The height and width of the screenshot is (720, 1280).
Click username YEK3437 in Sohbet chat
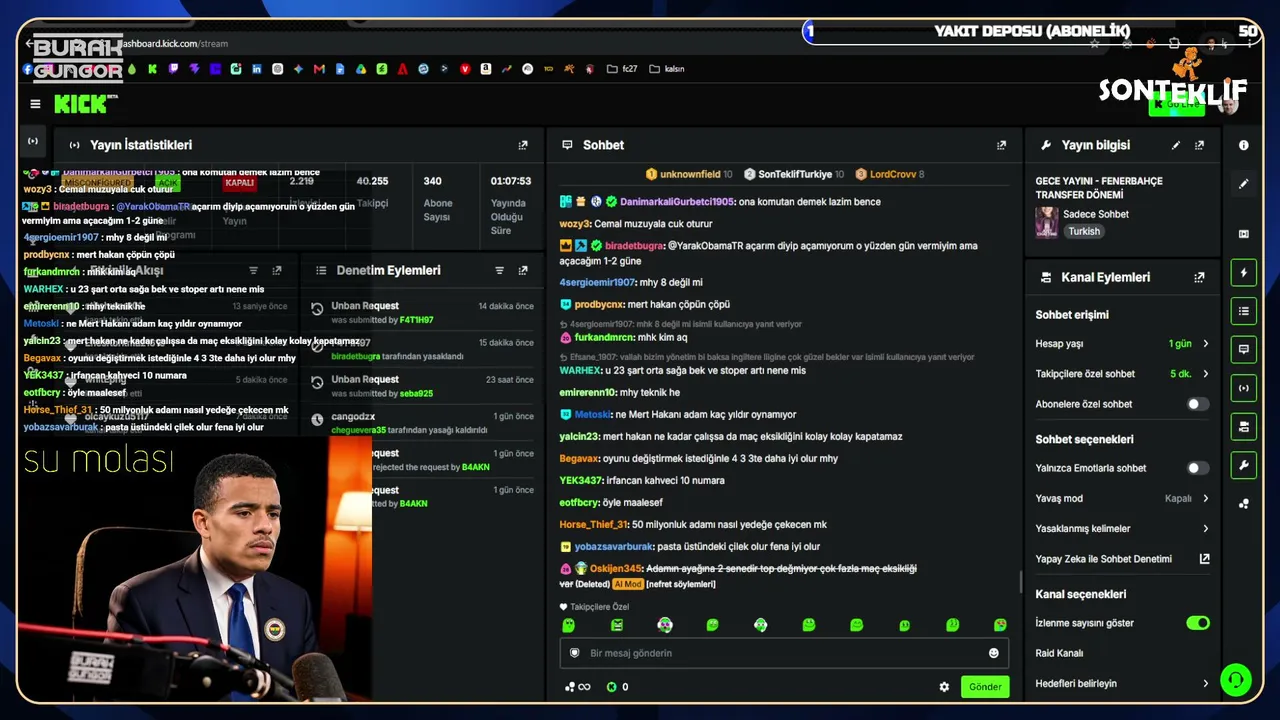pyautogui.click(x=580, y=480)
